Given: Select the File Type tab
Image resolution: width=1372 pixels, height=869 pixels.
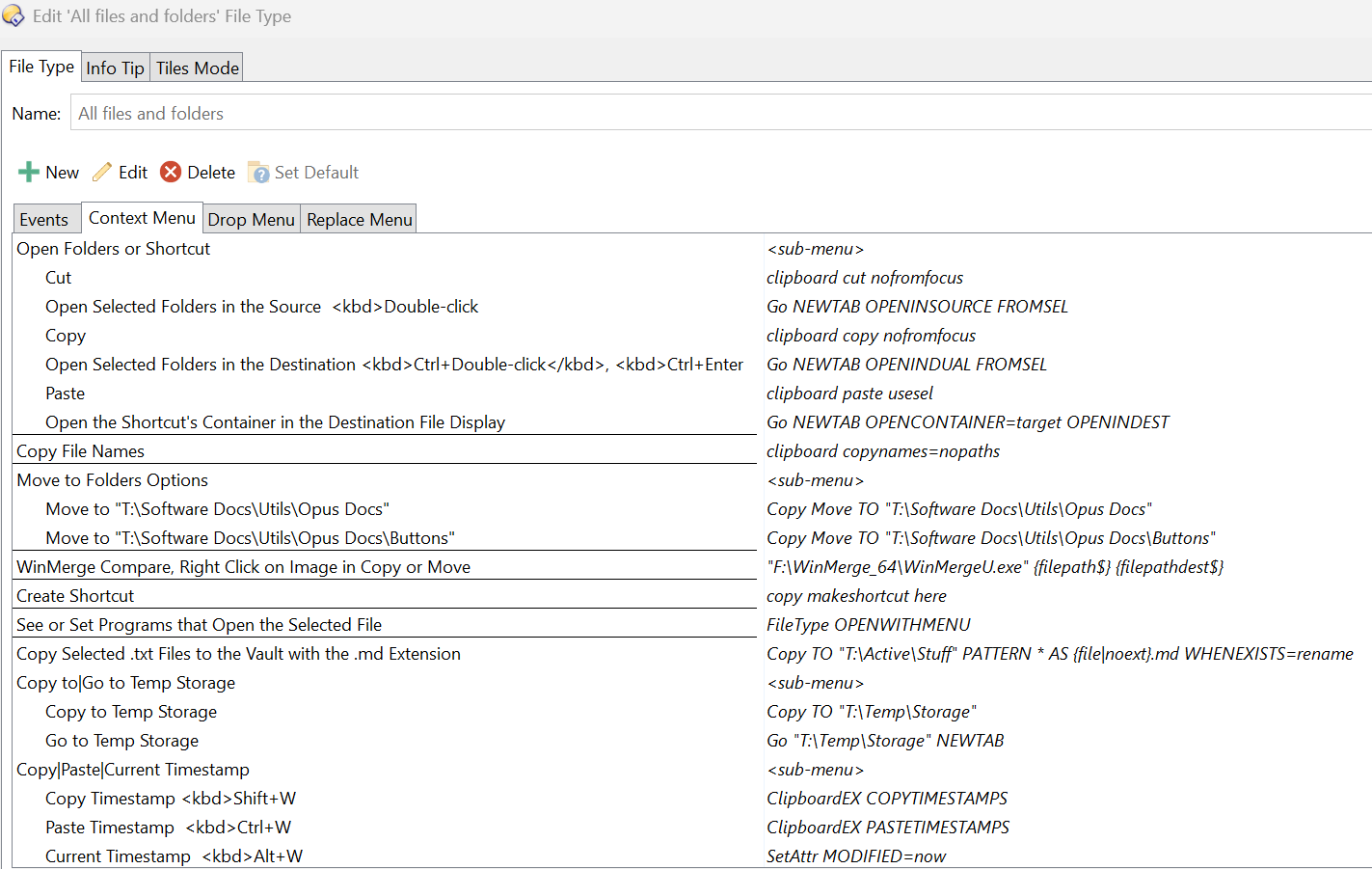Looking at the screenshot, I should 40,67.
